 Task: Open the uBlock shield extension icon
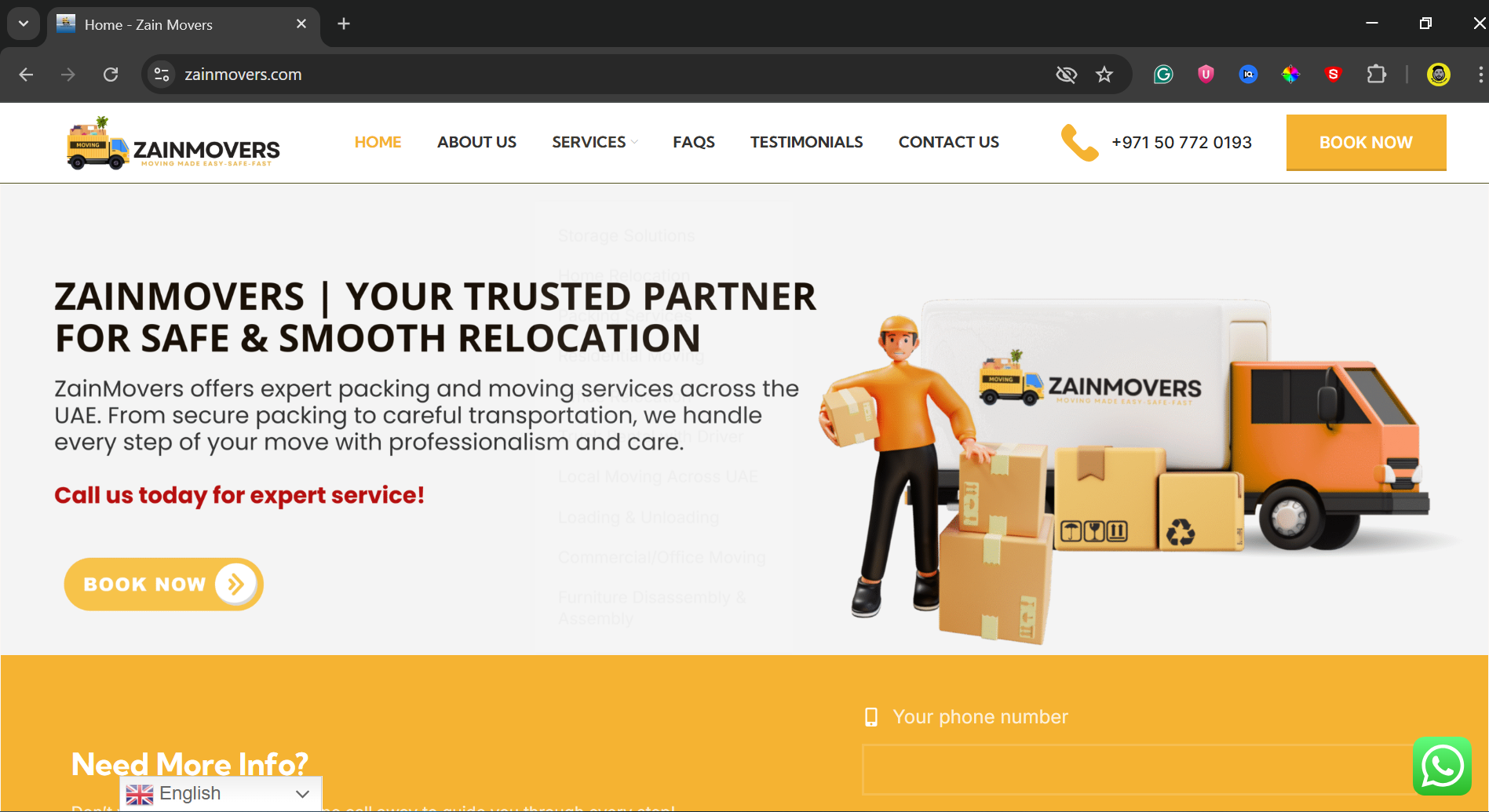[1206, 75]
